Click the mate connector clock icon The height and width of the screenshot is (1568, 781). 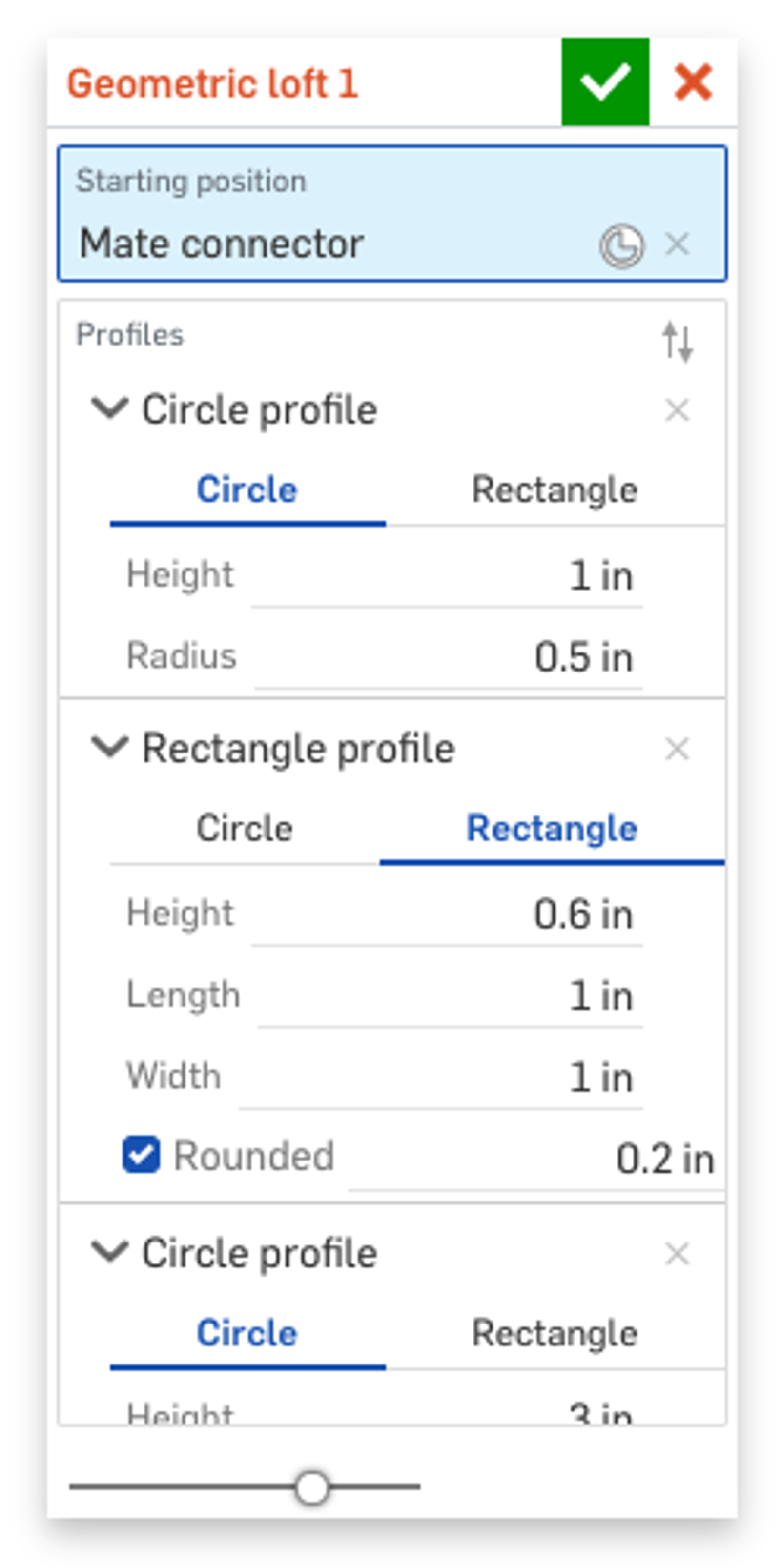[621, 246]
